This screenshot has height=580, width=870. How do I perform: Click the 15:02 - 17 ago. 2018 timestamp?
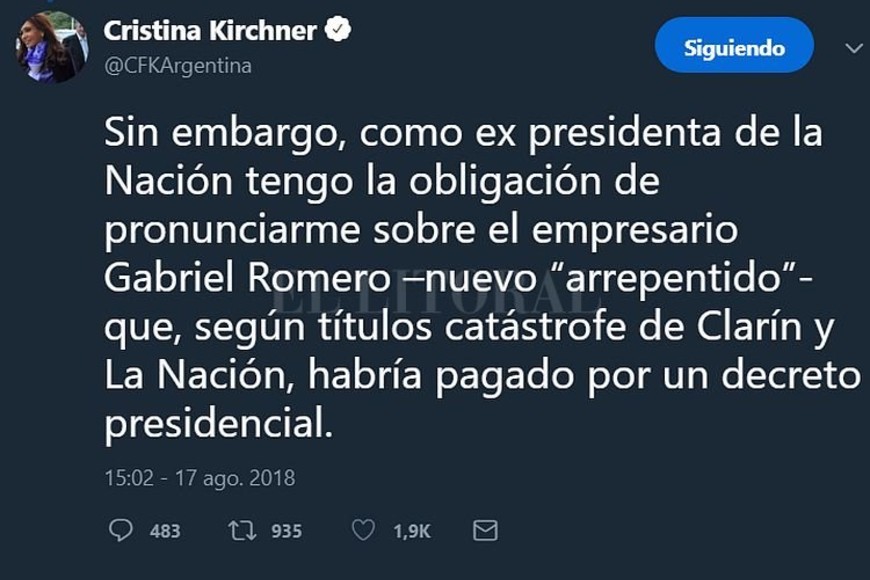(x=200, y=478)
